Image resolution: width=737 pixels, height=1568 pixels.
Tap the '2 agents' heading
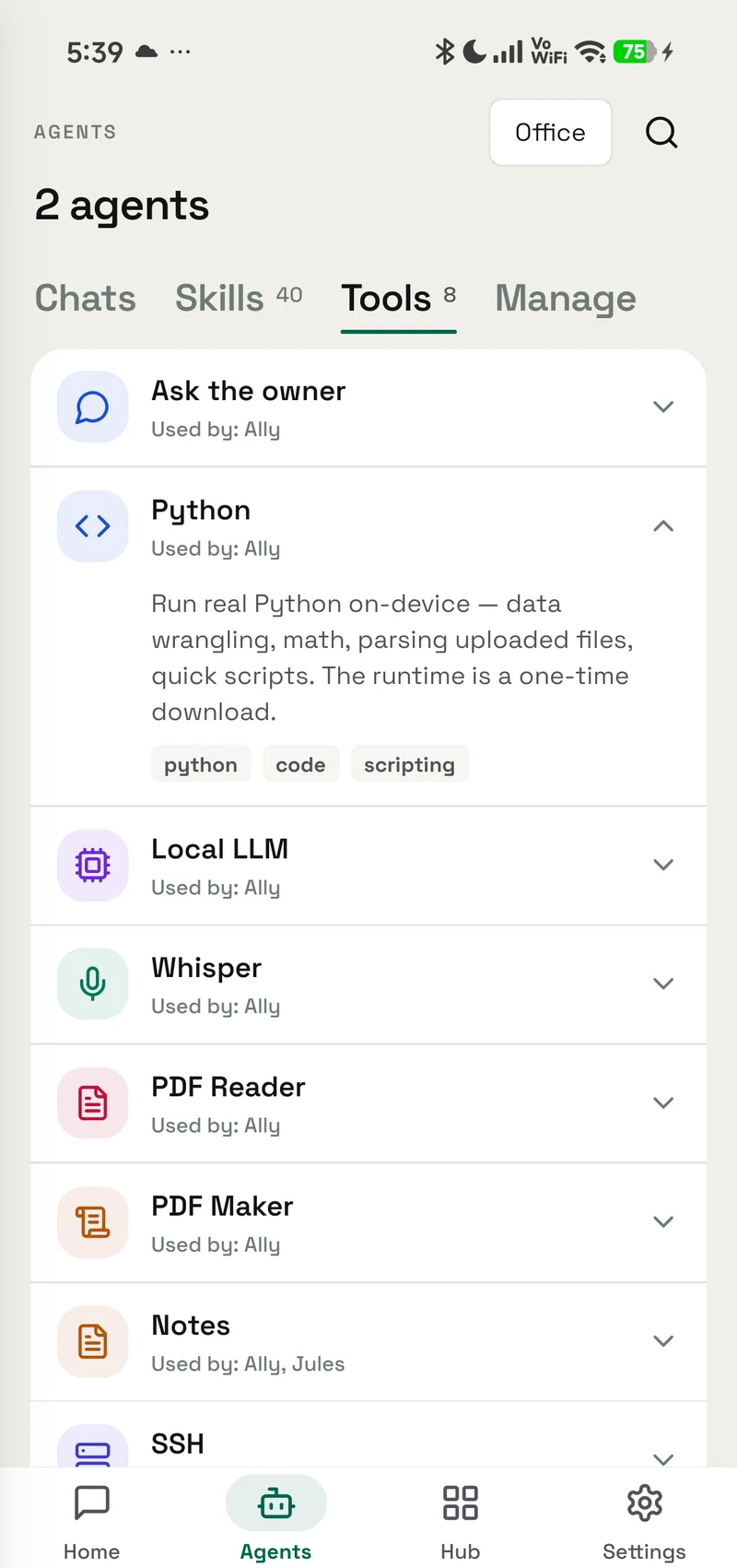tap(122, 206)
